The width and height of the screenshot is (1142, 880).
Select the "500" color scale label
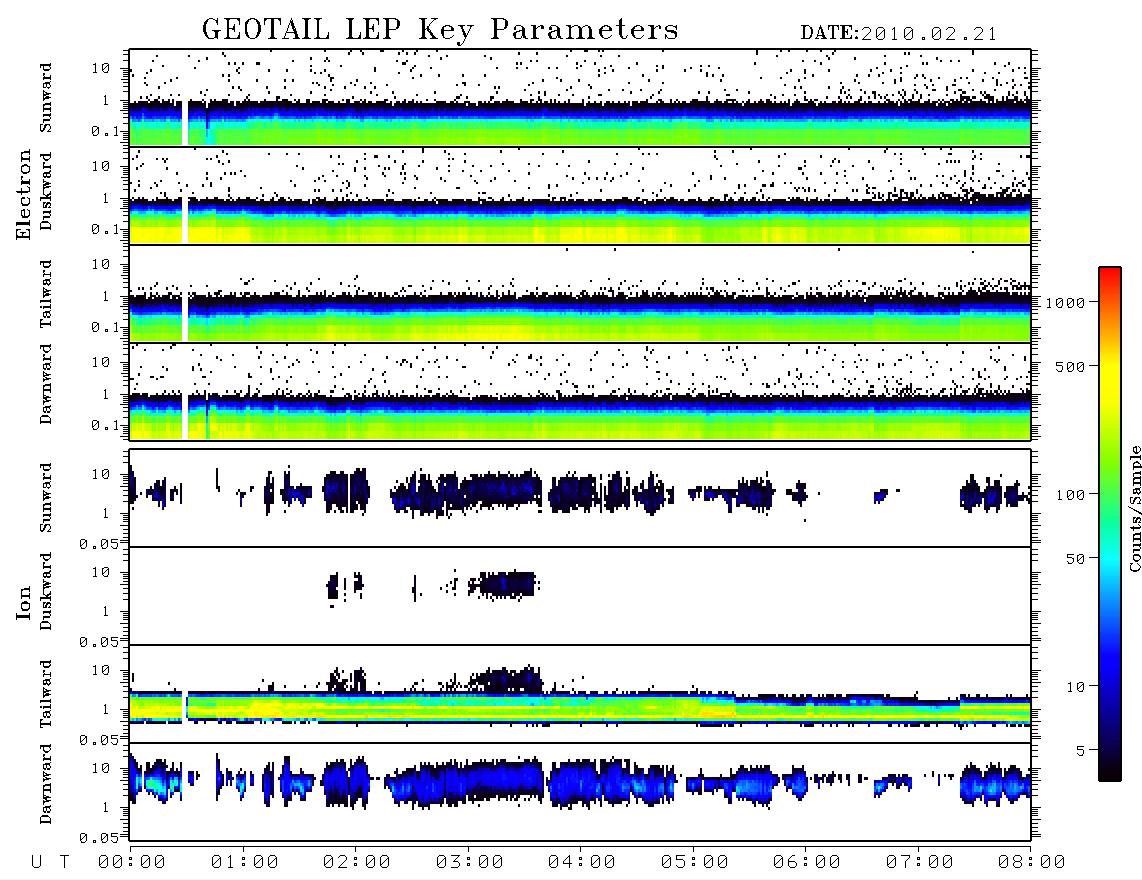click(x=1070, y=366)
